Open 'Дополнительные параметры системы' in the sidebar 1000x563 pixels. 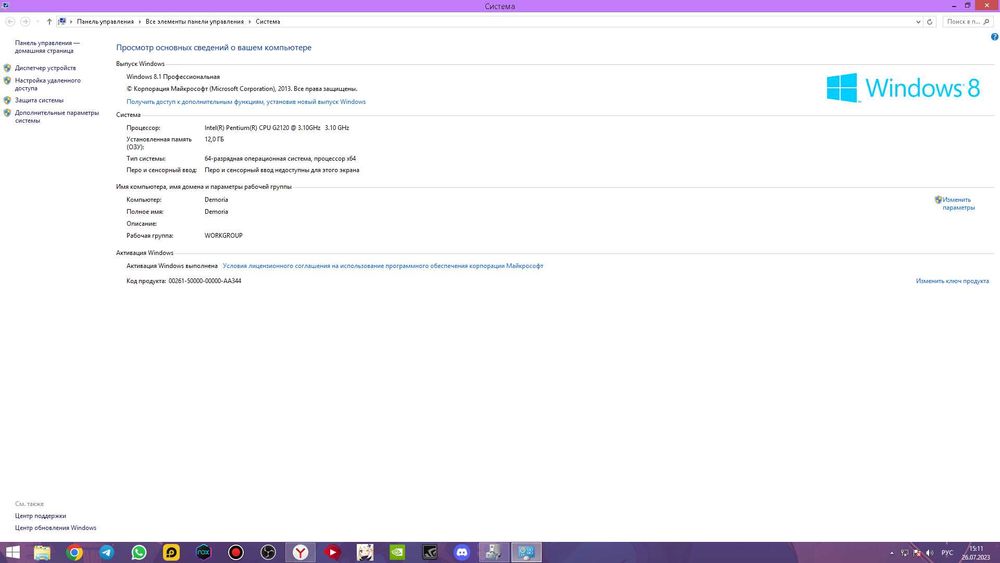pos(57,117)
